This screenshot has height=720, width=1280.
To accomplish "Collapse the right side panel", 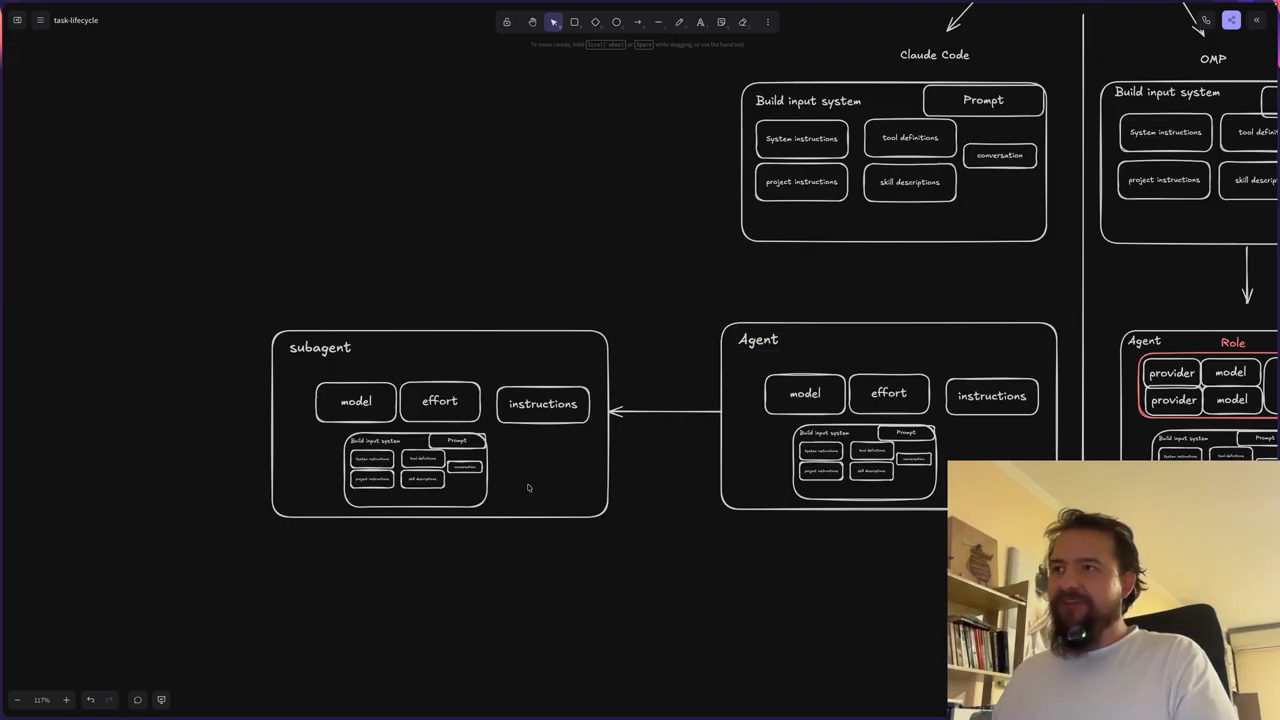I will 1257,20.
